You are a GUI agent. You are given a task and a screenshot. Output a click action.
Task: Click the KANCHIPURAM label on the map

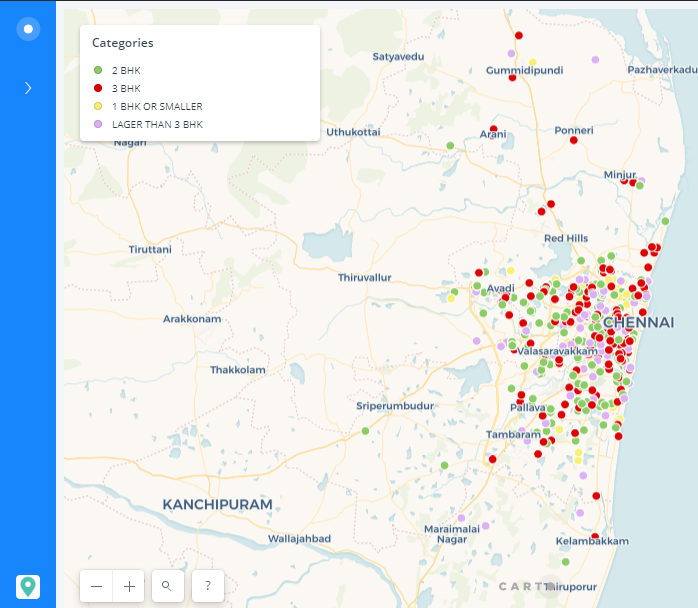point(218,504)
